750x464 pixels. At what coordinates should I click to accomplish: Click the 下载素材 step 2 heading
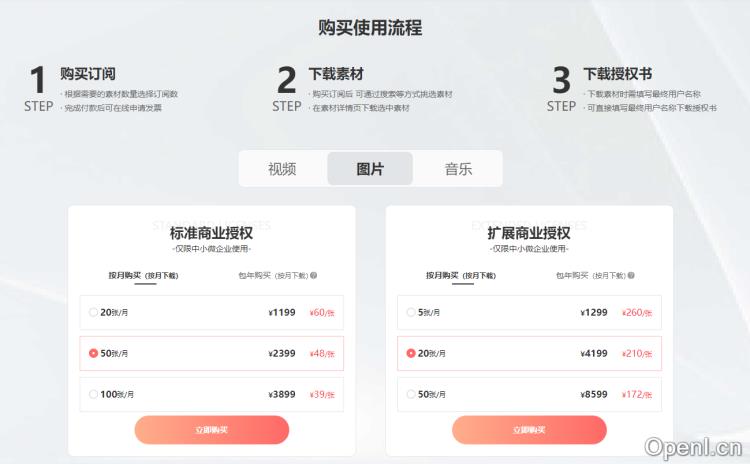336,74
